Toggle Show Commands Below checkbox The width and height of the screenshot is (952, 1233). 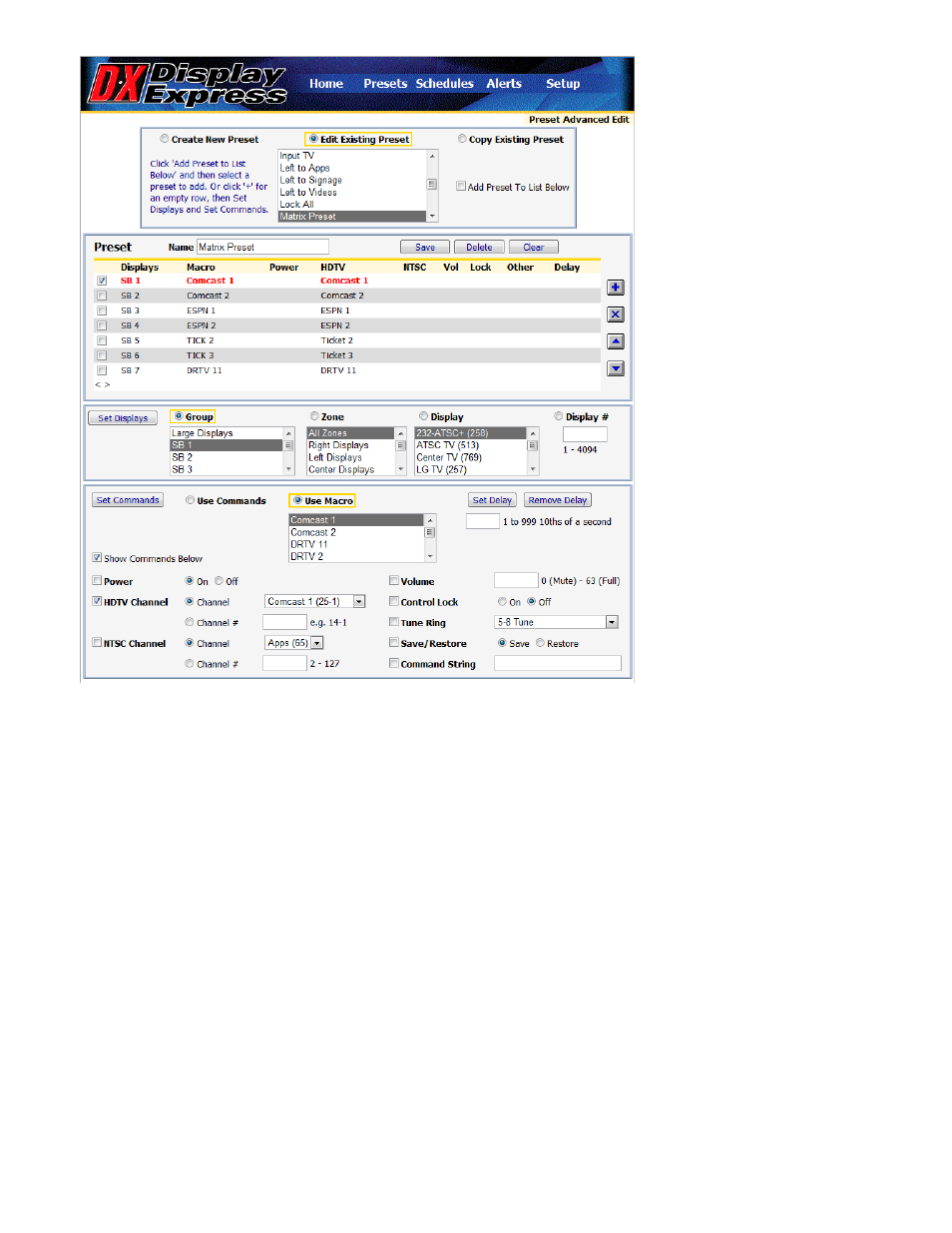point(97,558)
